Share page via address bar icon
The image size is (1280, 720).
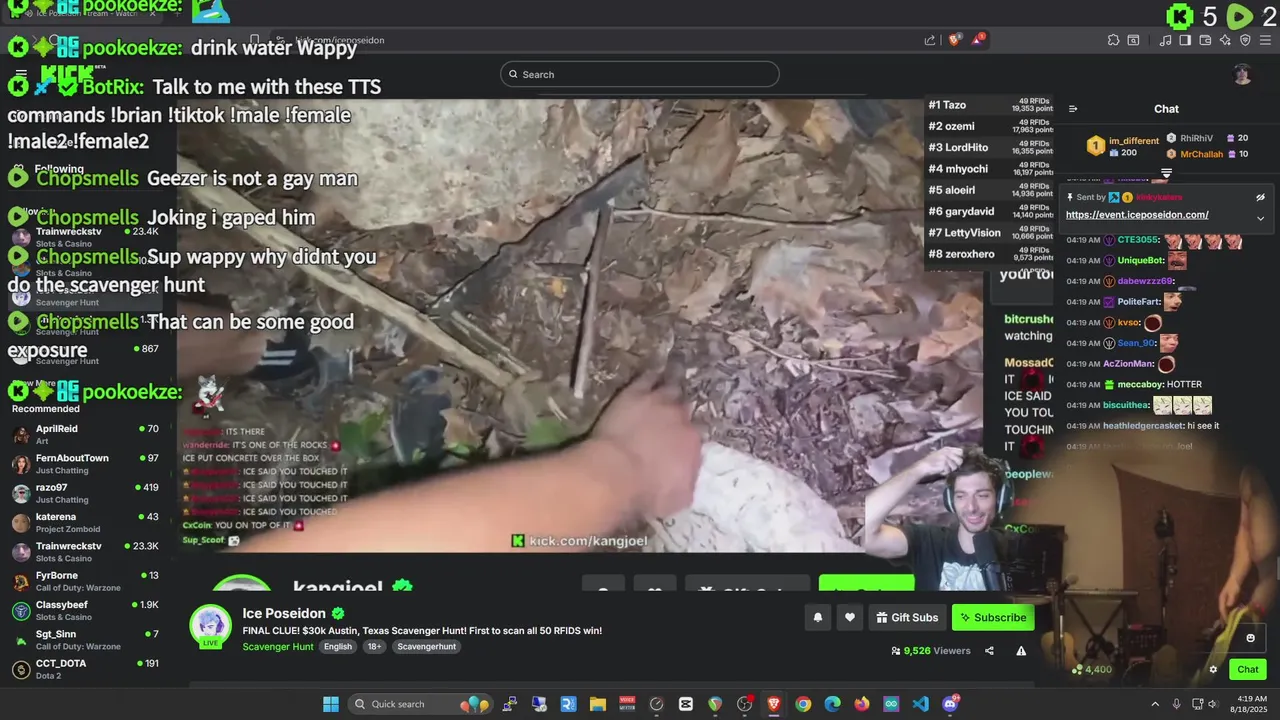(x=930, y=40)
